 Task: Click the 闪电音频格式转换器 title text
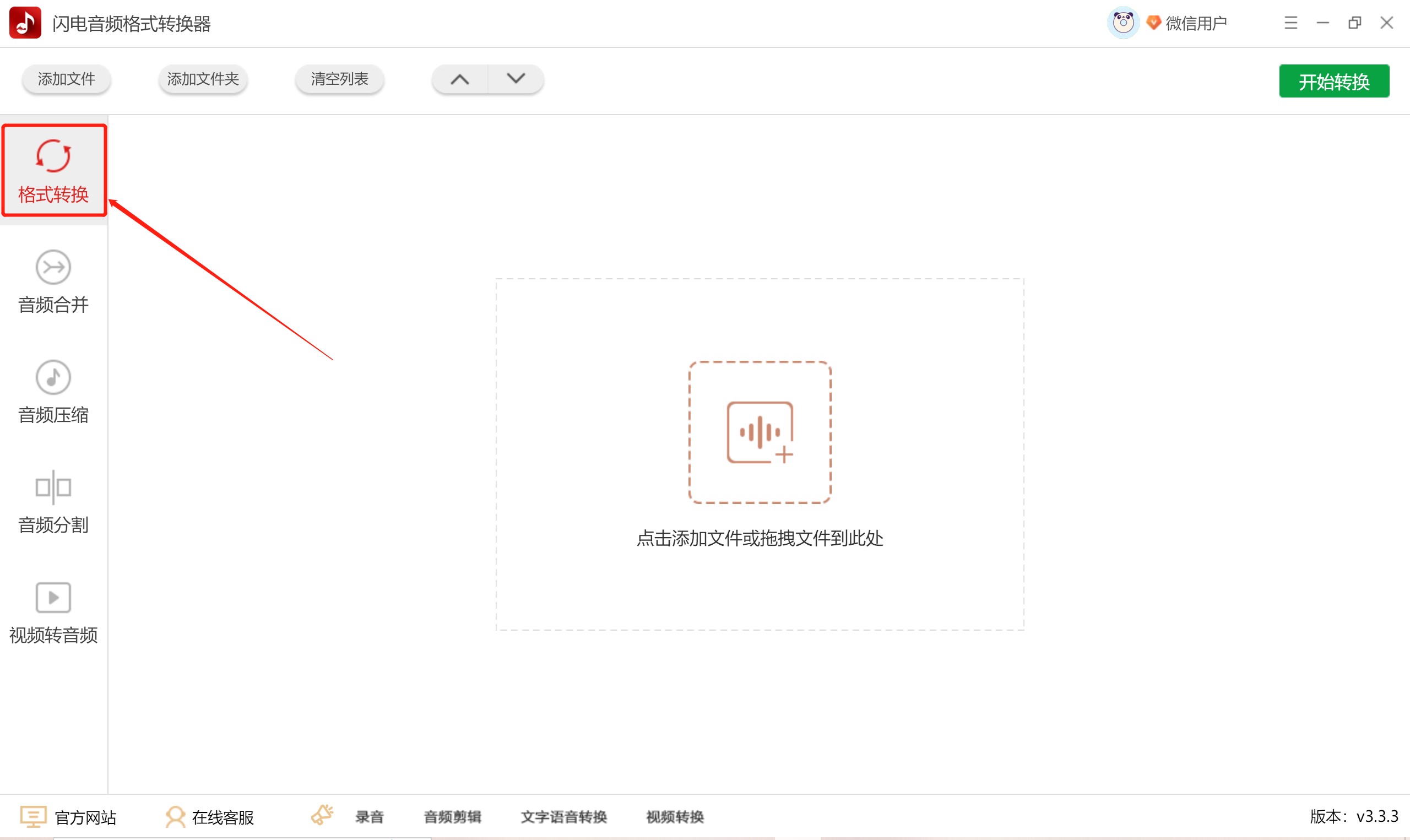tap(132, 23)
